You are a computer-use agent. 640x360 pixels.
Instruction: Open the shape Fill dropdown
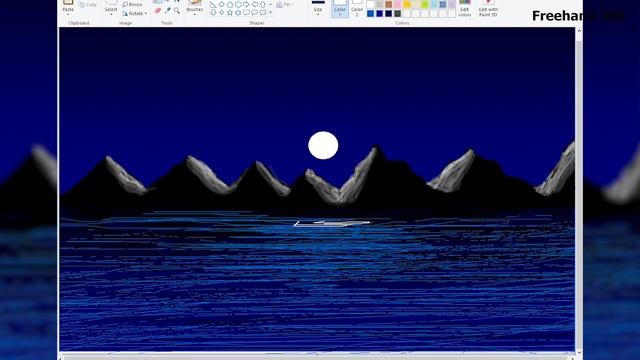(284, 4)
